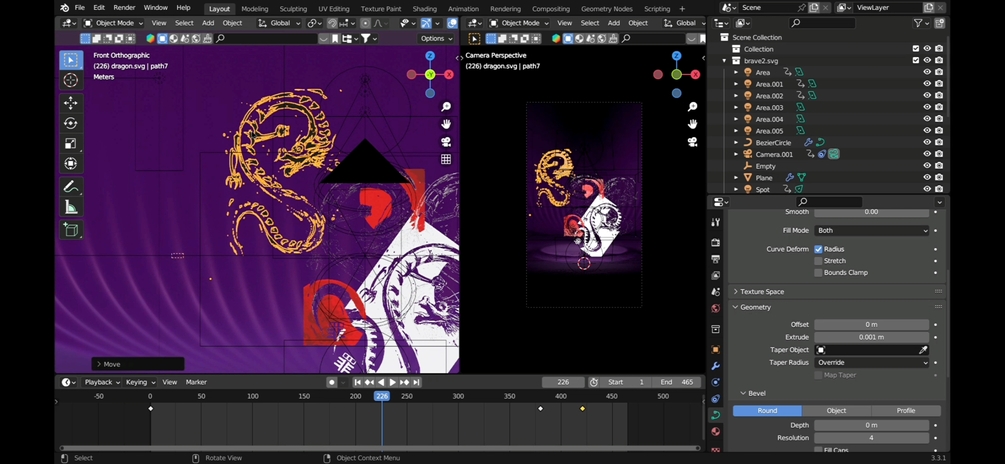Screen dimensions: 1005x464
Task: Open Playback dropdown in timeline
Action: pyautogui.click(x=102, y=382)
